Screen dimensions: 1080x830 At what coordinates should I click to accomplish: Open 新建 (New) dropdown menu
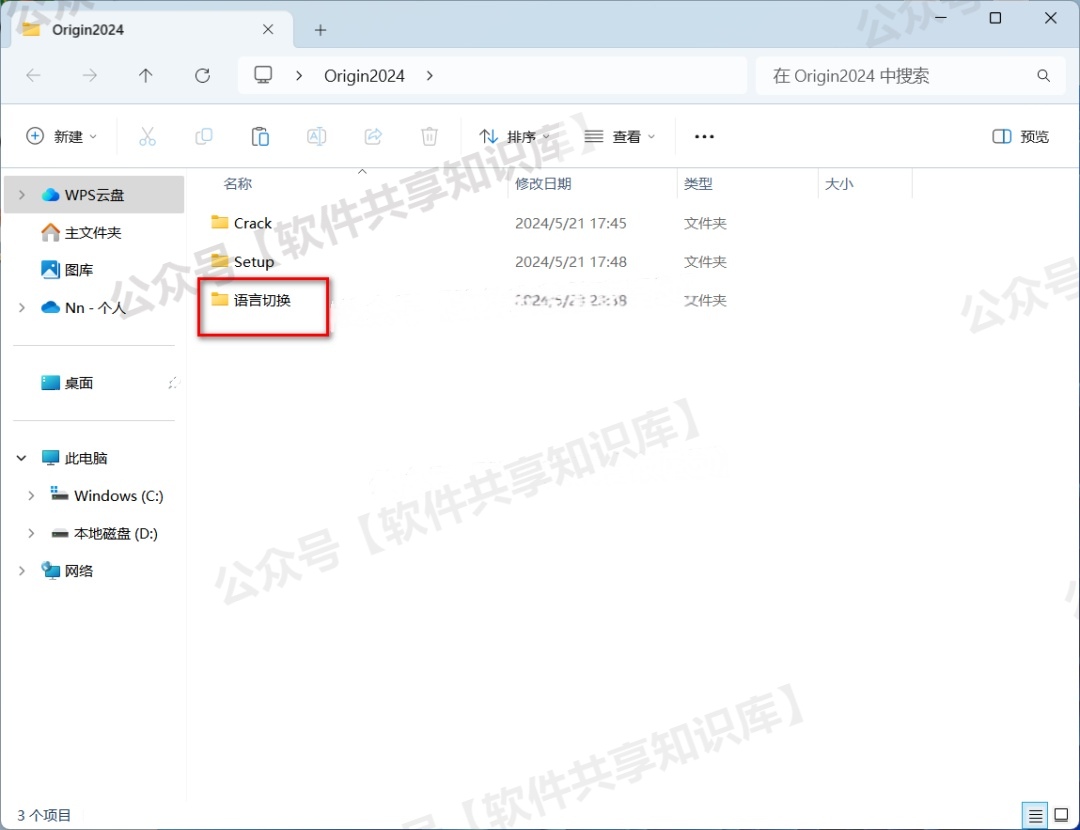click(x=61, y=136)
